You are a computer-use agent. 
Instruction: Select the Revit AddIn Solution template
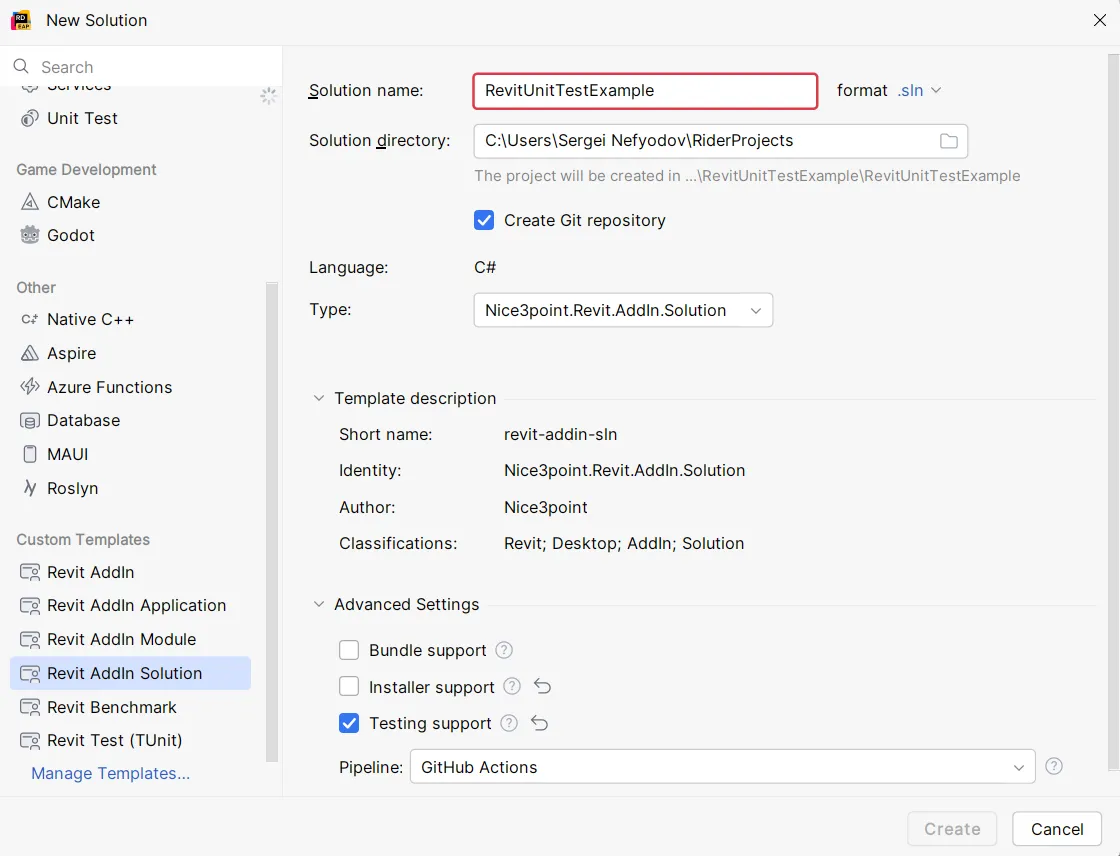click(131, 673)
